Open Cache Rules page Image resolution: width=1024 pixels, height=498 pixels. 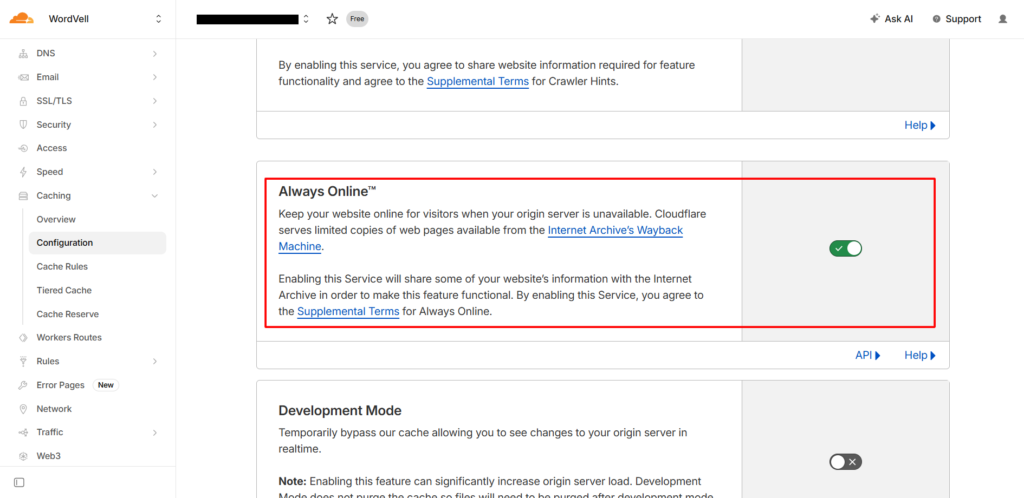[x=62, y=266]
